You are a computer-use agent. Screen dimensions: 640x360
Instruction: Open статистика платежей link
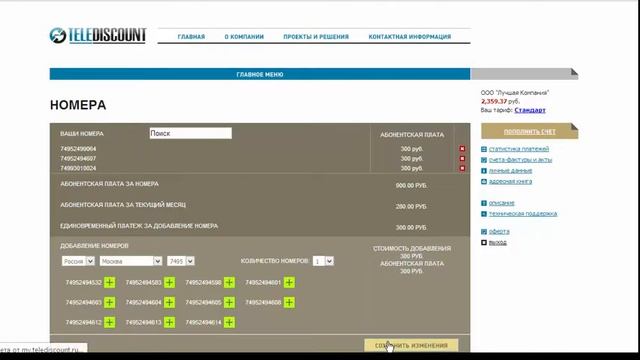click(x=519, y=149)
